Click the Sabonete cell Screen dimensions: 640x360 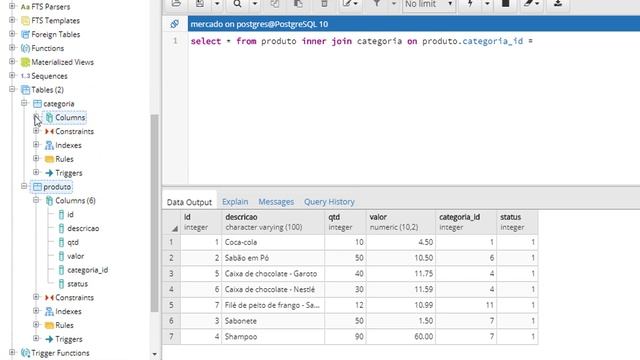tap(273, 321)
